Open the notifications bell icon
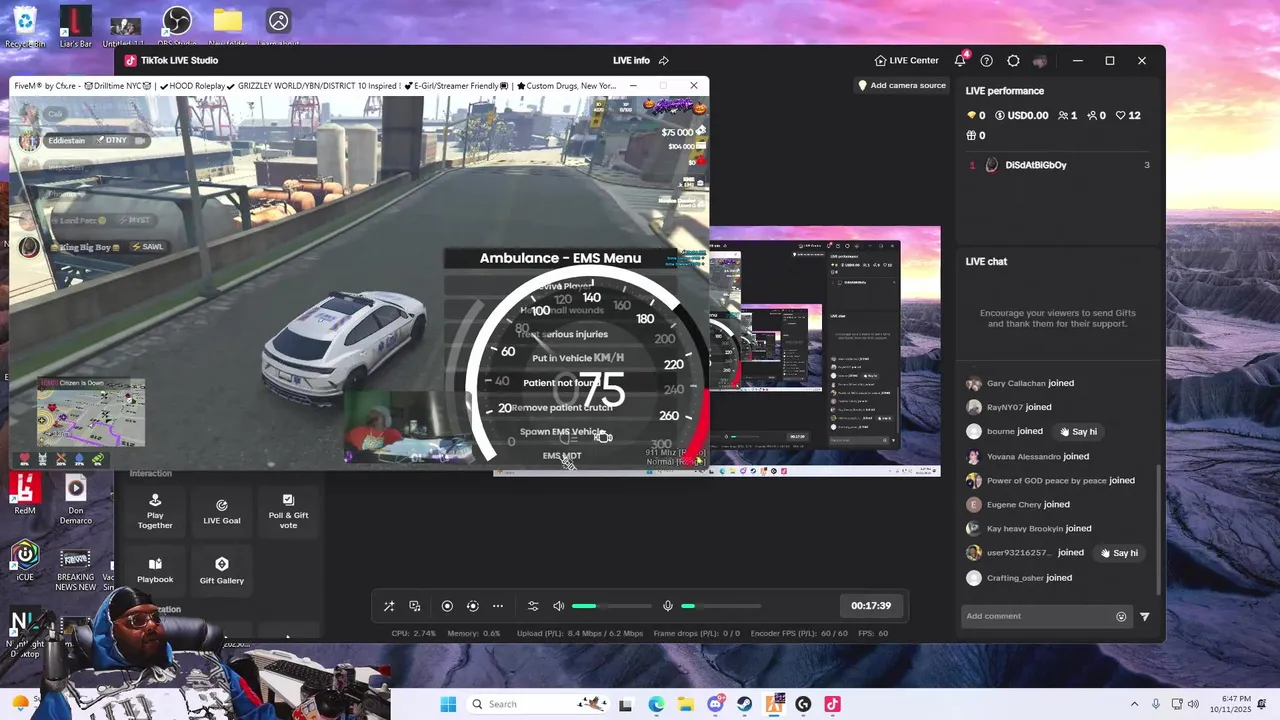 click(961, 60)
